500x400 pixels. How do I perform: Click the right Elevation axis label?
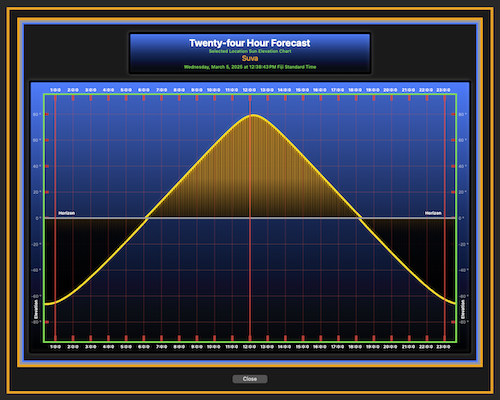click(x=463, y=310)
